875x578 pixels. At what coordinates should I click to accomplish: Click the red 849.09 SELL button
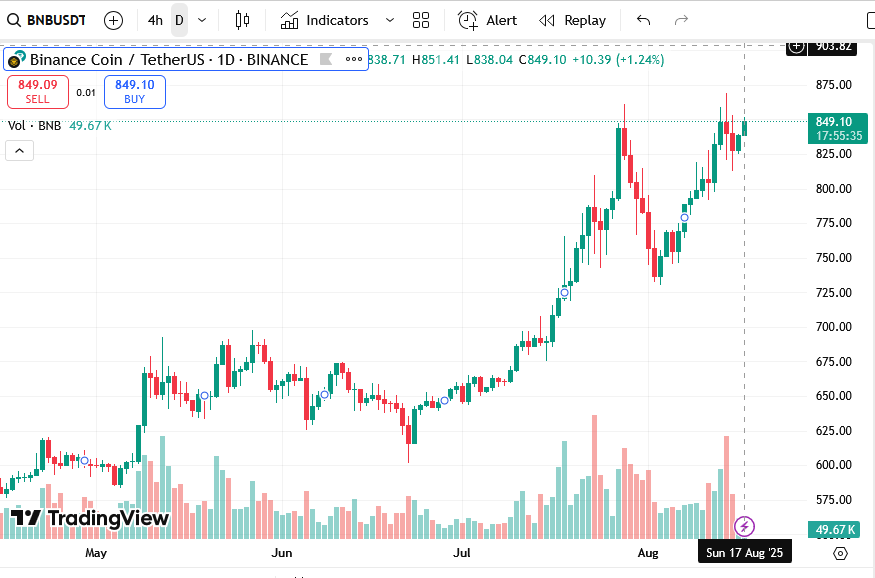point(38,92)
